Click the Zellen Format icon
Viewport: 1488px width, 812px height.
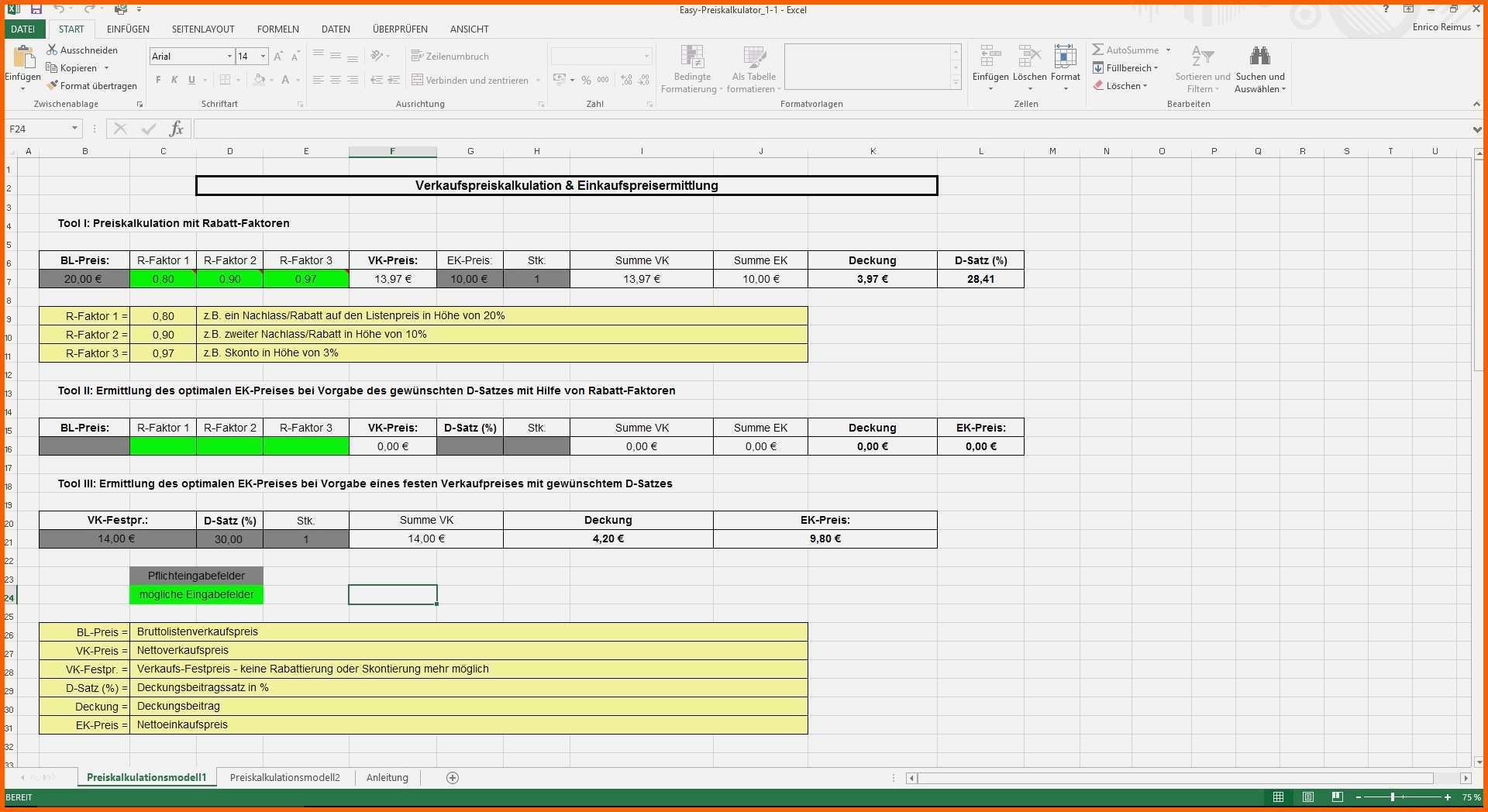[1065, 57]
